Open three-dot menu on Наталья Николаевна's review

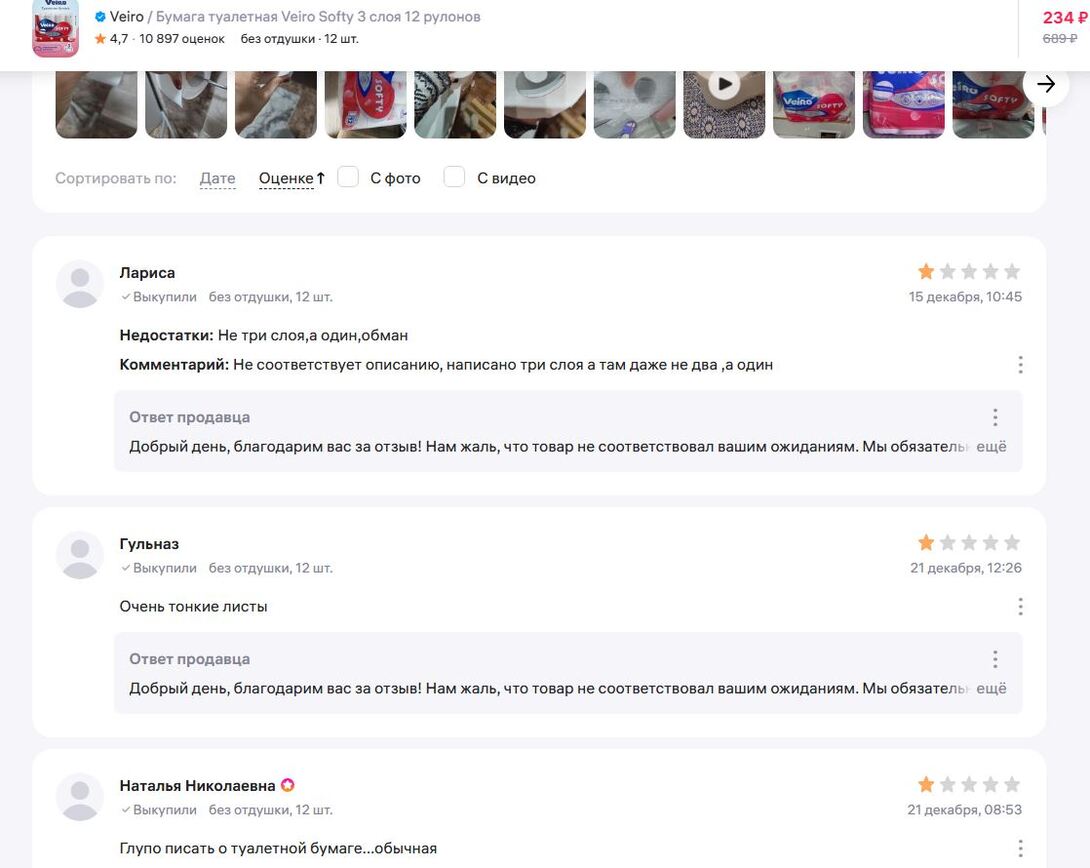click(1020, 849)
